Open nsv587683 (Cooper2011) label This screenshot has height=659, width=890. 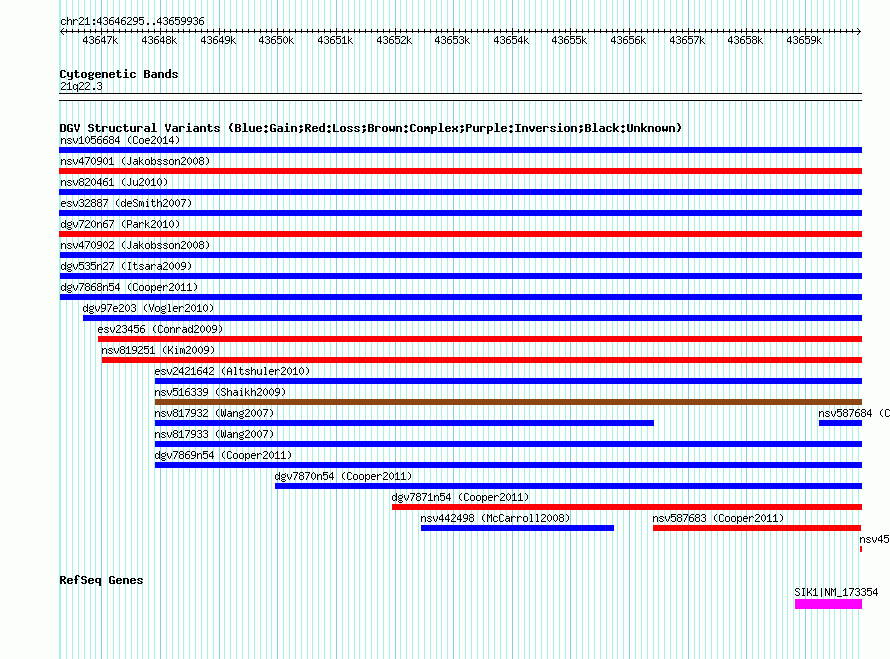click(x=718, y=518)
